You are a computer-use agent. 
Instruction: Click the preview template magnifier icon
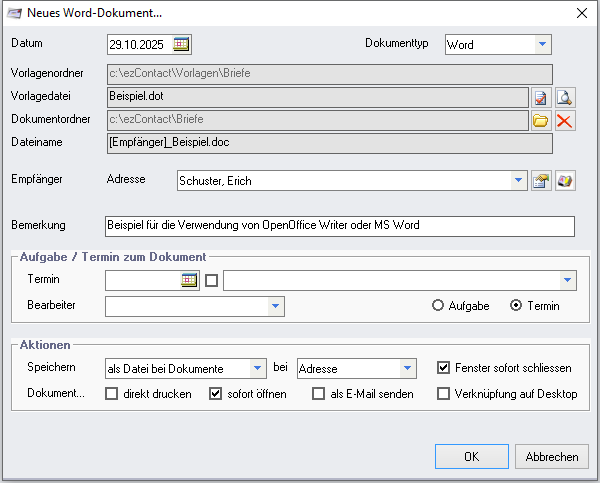point(565,97)
